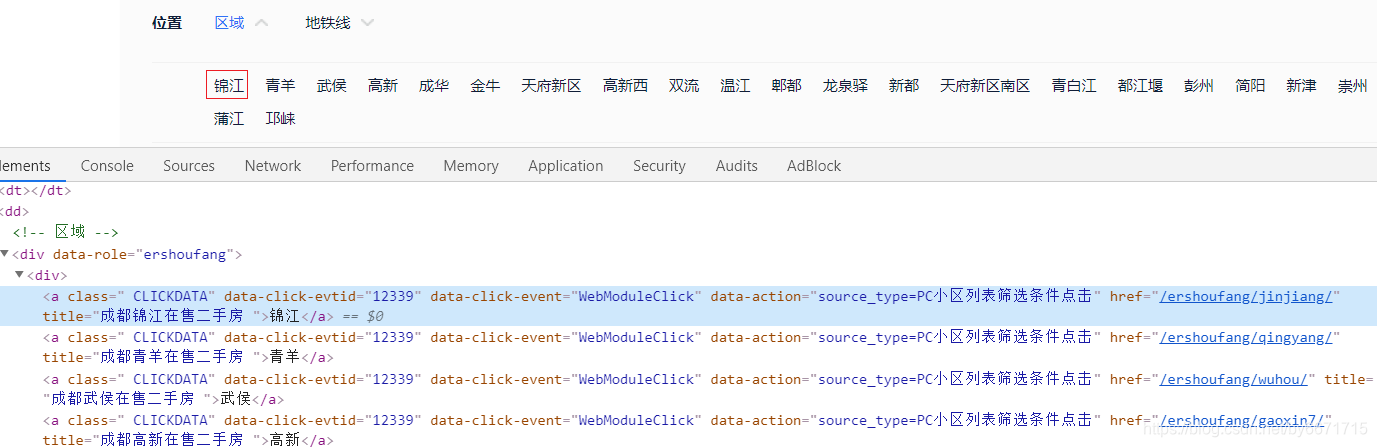This screenshot has height=447, width=1377.
Task: Choose the 锦江 district link
Action: [x=227, y=86]
